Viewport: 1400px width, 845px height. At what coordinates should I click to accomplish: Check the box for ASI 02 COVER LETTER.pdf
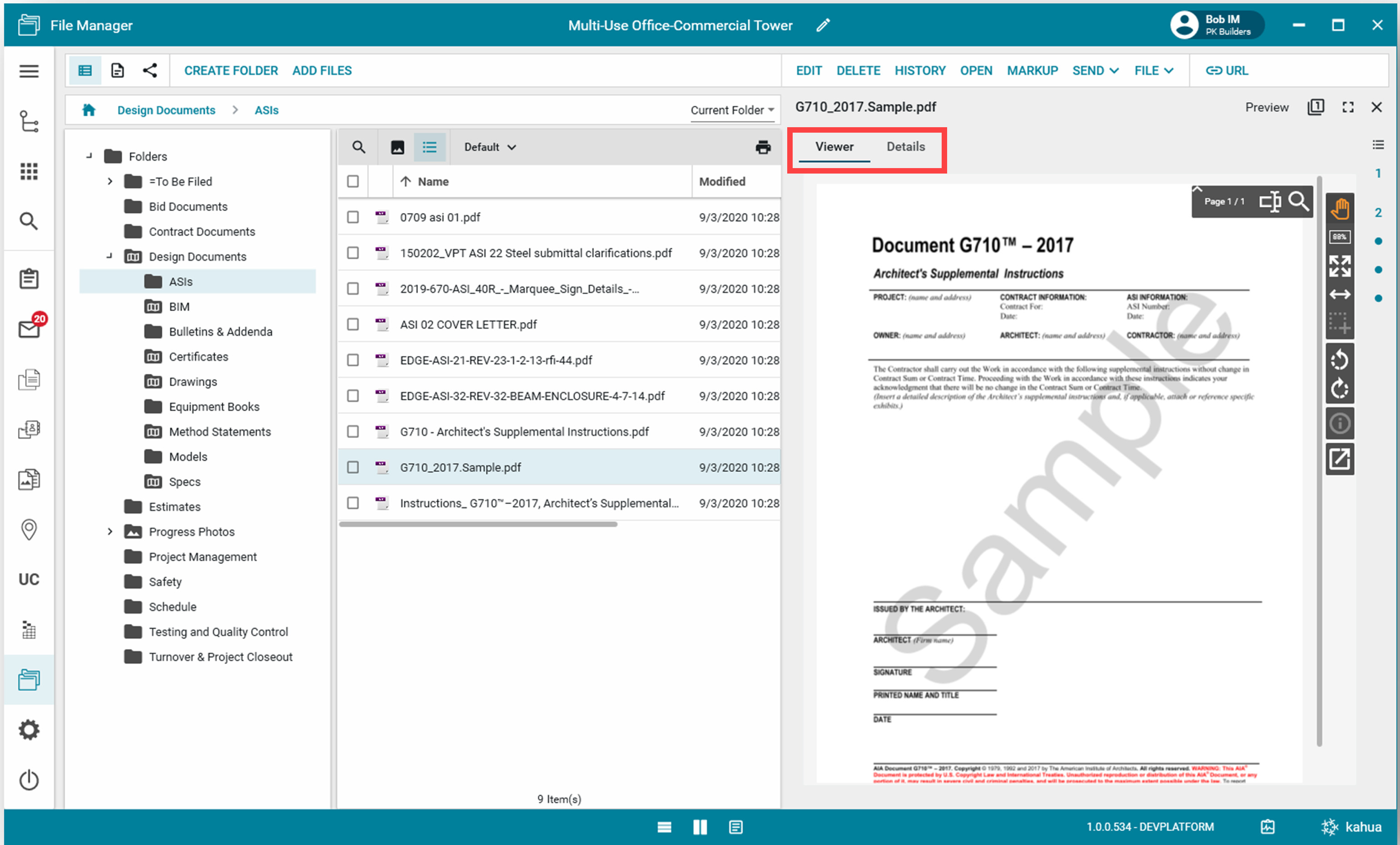tap(353, 324)
